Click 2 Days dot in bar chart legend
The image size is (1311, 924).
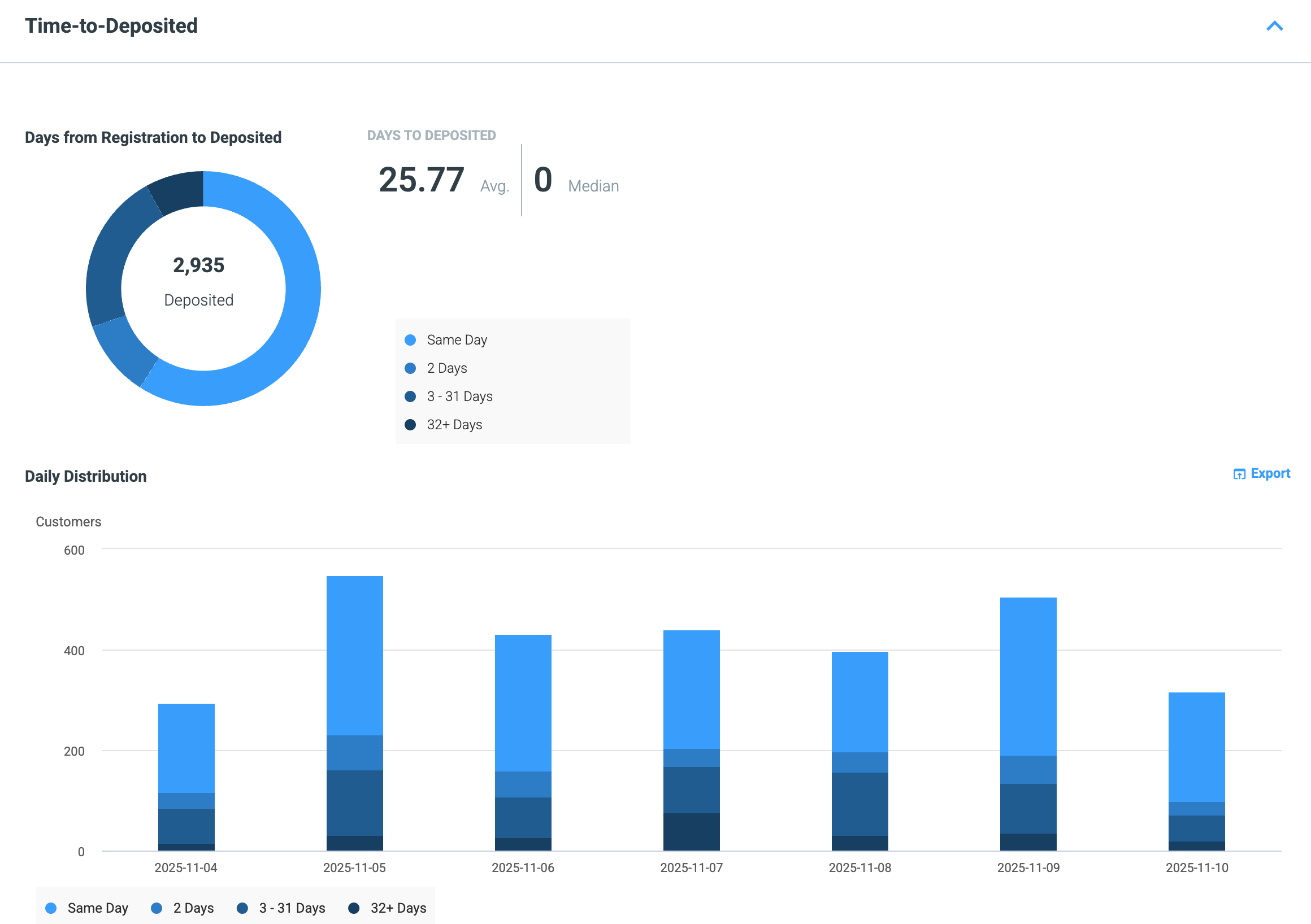click(x=157, y=908)
